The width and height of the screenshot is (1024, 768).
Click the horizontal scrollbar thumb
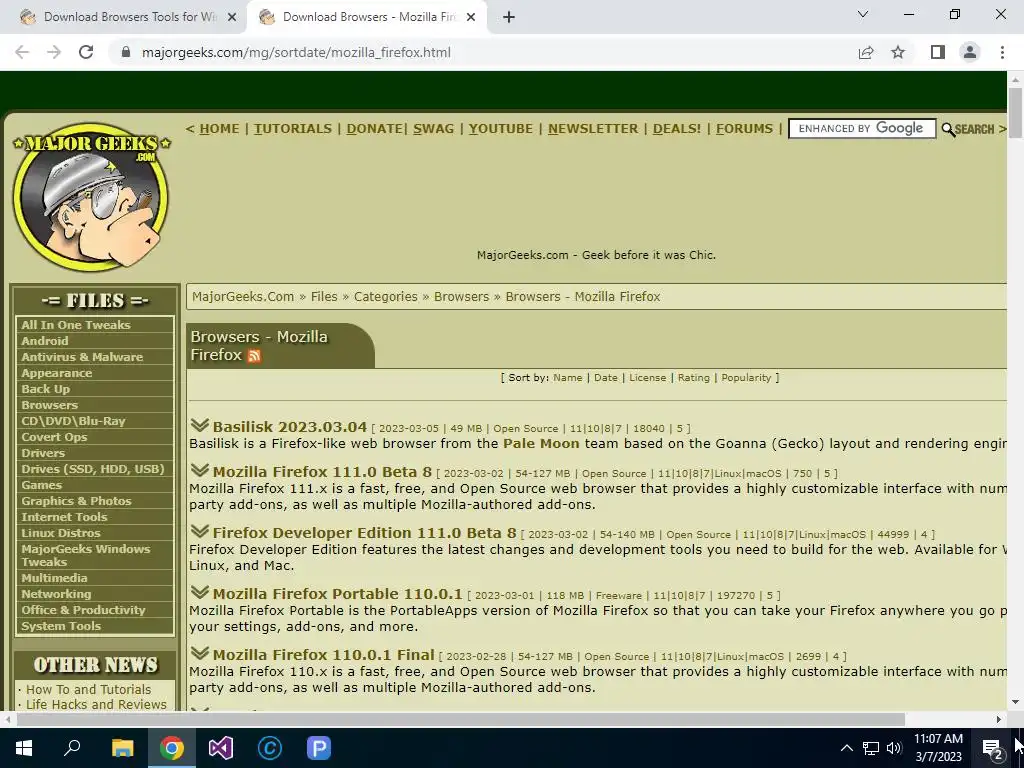pyautogui.click(x=460, y=719)
